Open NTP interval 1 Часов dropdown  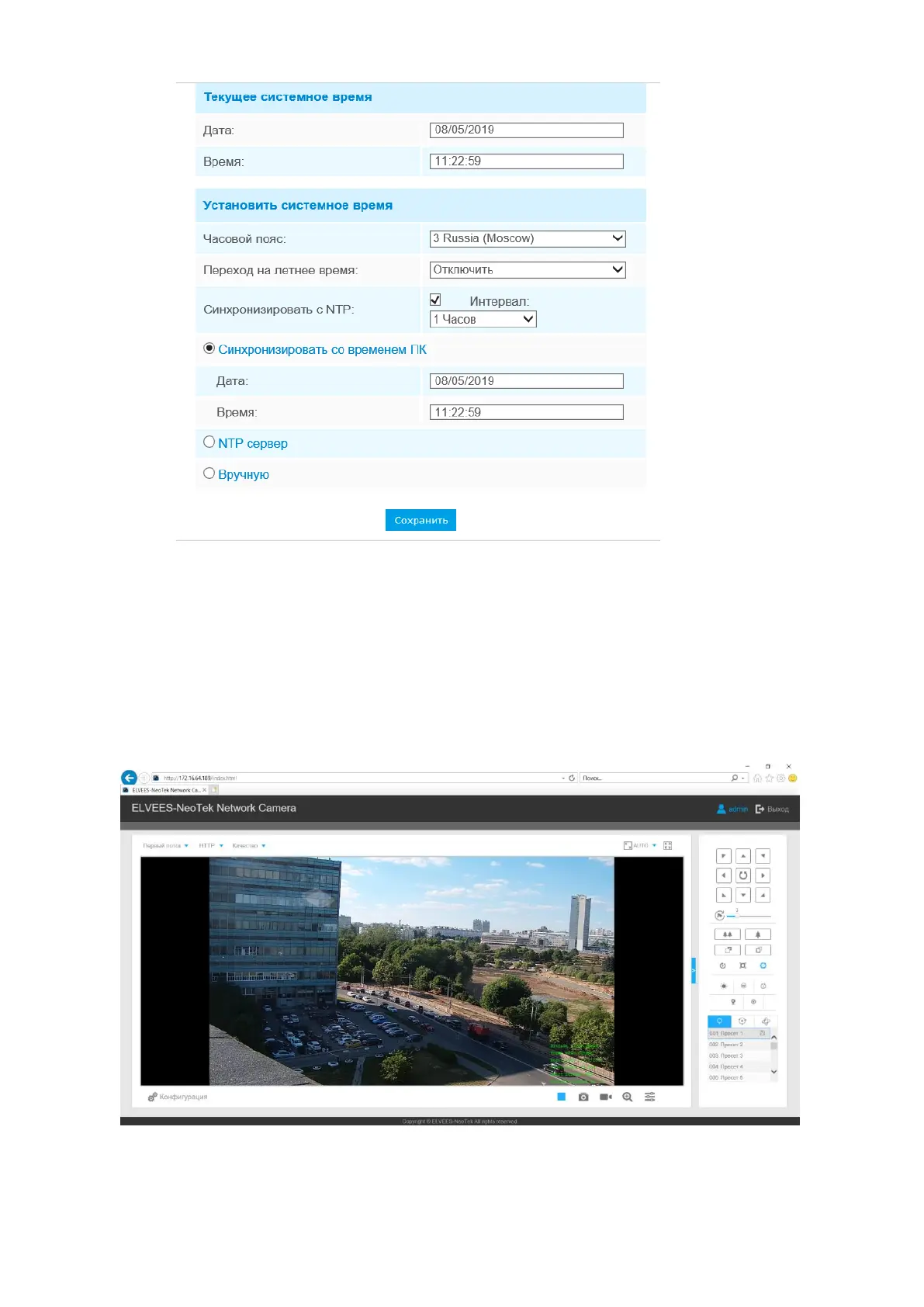pyautogui.click(x=483, y=319)
